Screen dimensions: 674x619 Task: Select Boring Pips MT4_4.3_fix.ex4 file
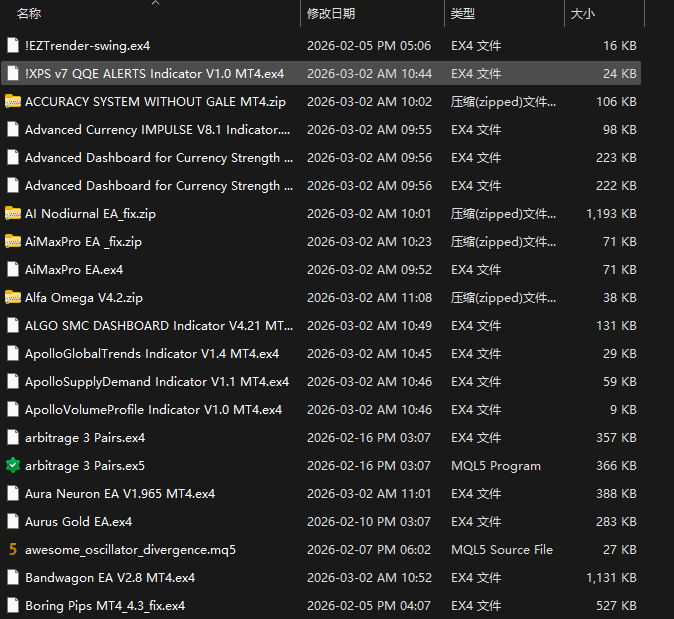(x=104, y=605)
